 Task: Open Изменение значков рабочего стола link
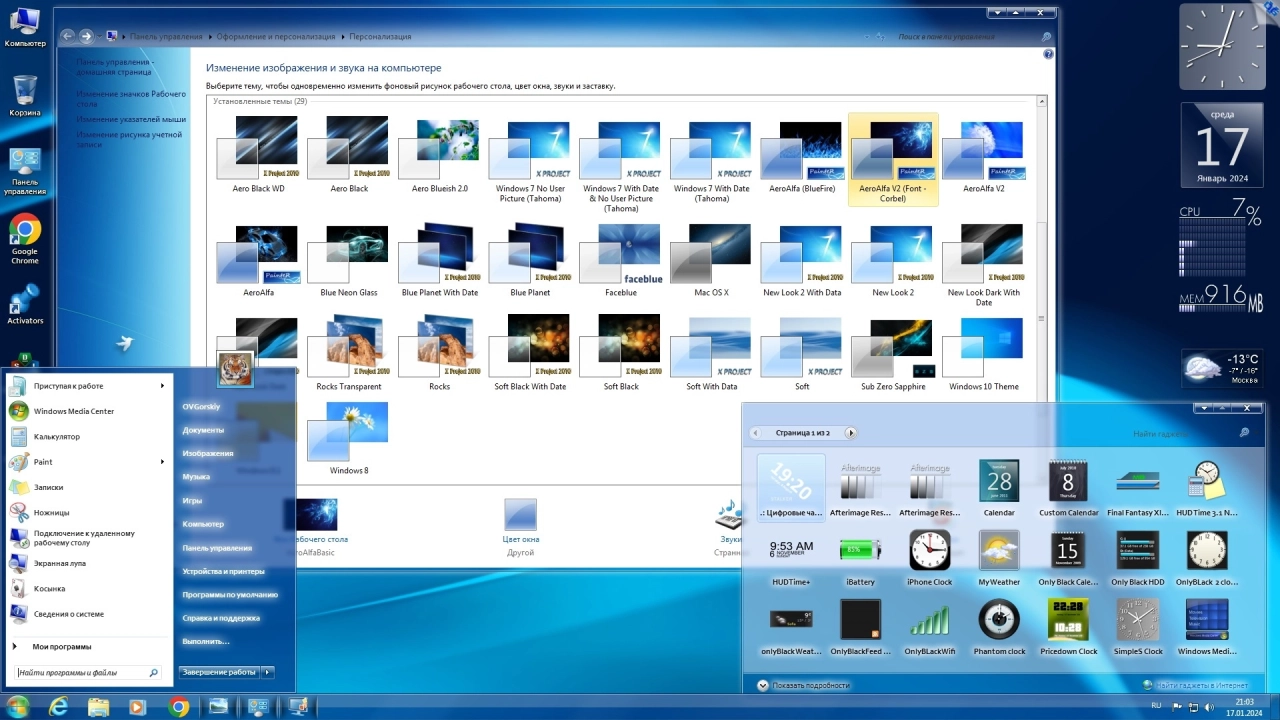coord(131,98)
